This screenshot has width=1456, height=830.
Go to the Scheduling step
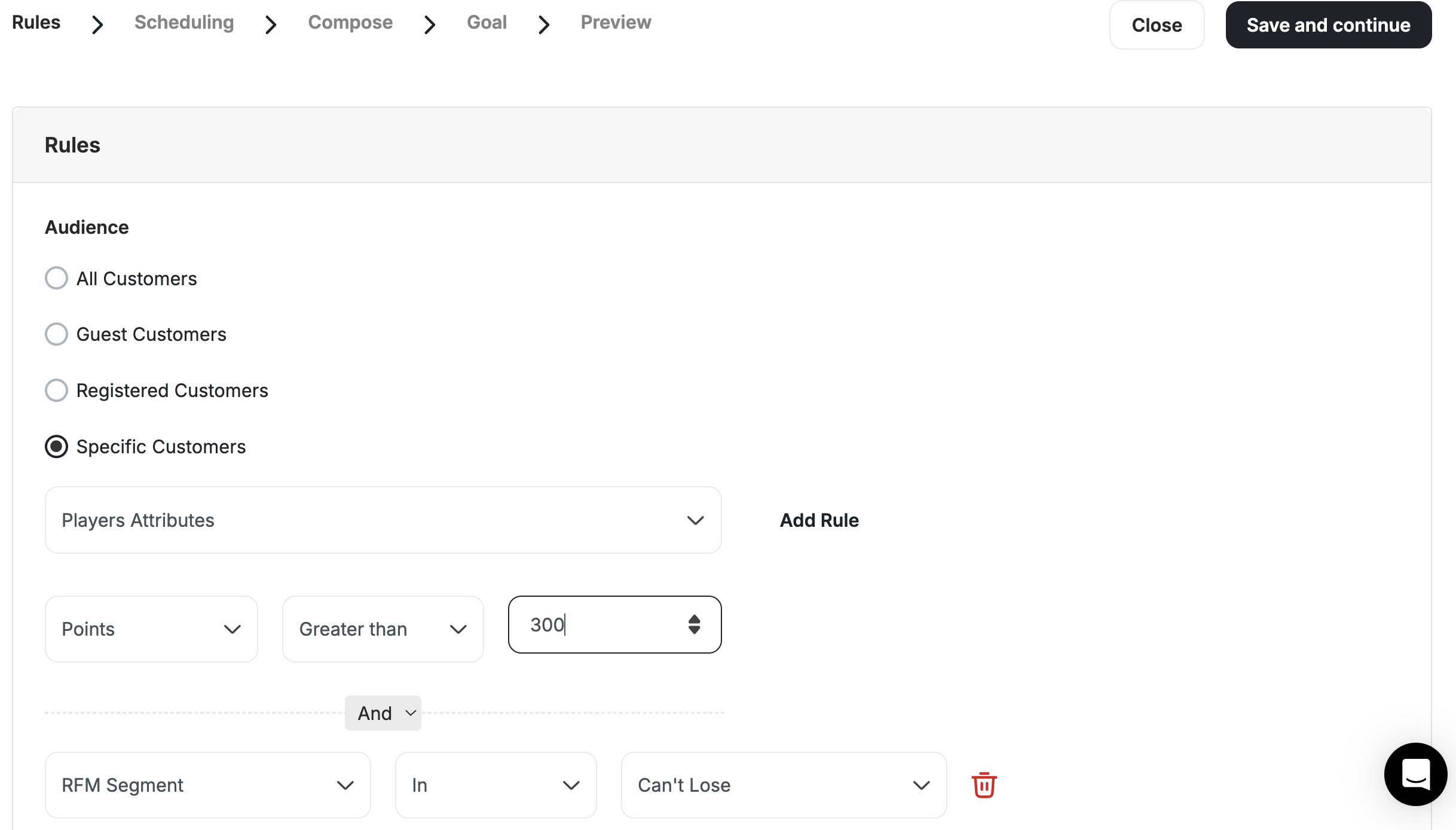click(x=183, y=22)
